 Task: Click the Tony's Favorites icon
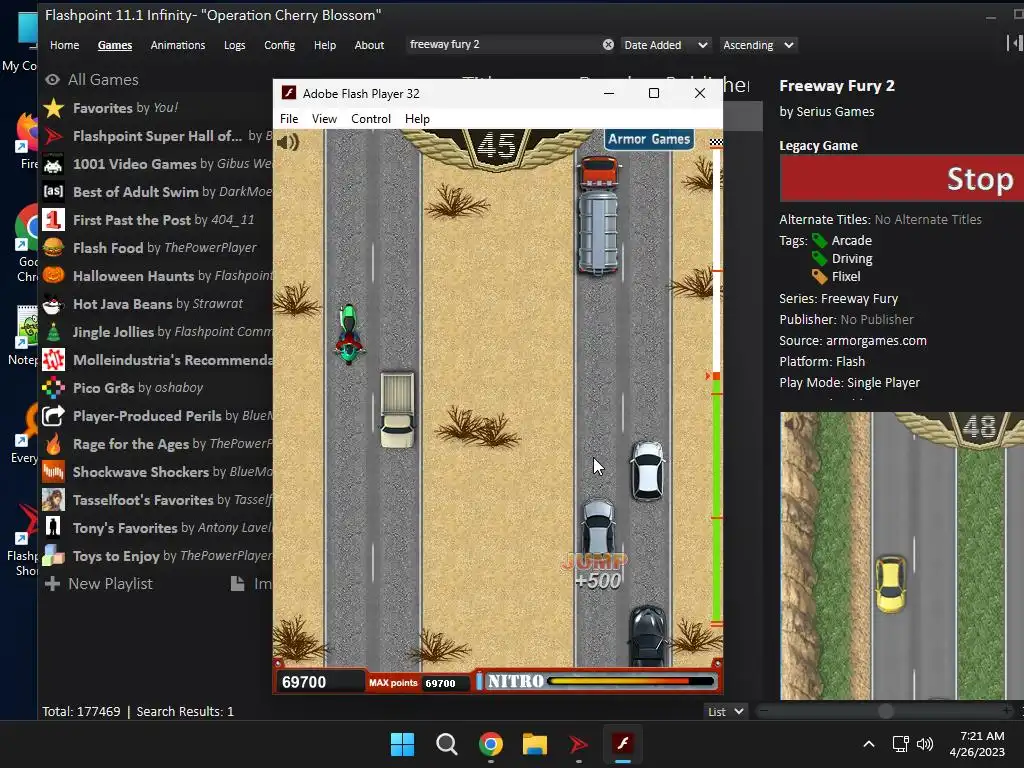54,528
